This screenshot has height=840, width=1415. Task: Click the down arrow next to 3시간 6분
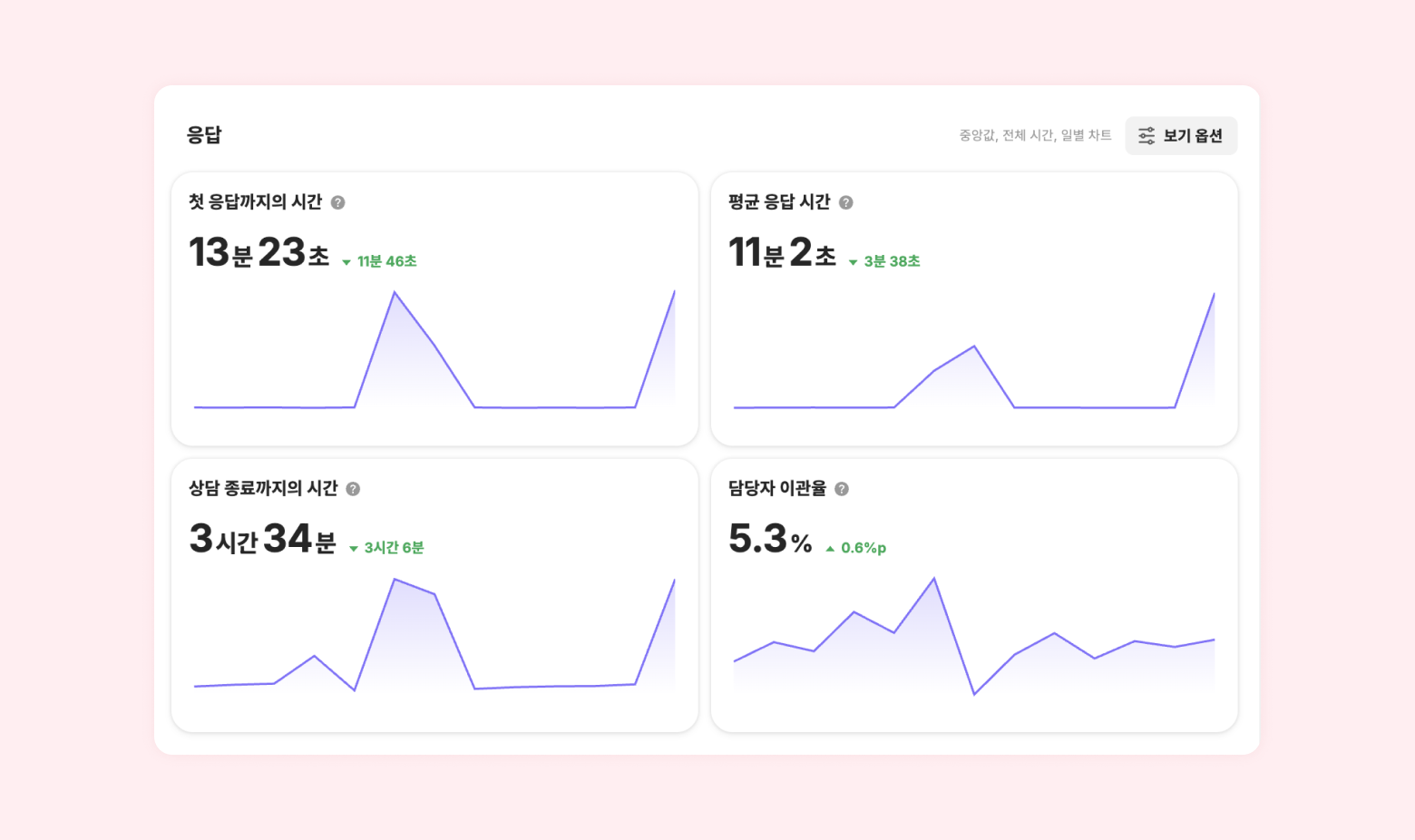pyautogui.click(x=354, y=549)
